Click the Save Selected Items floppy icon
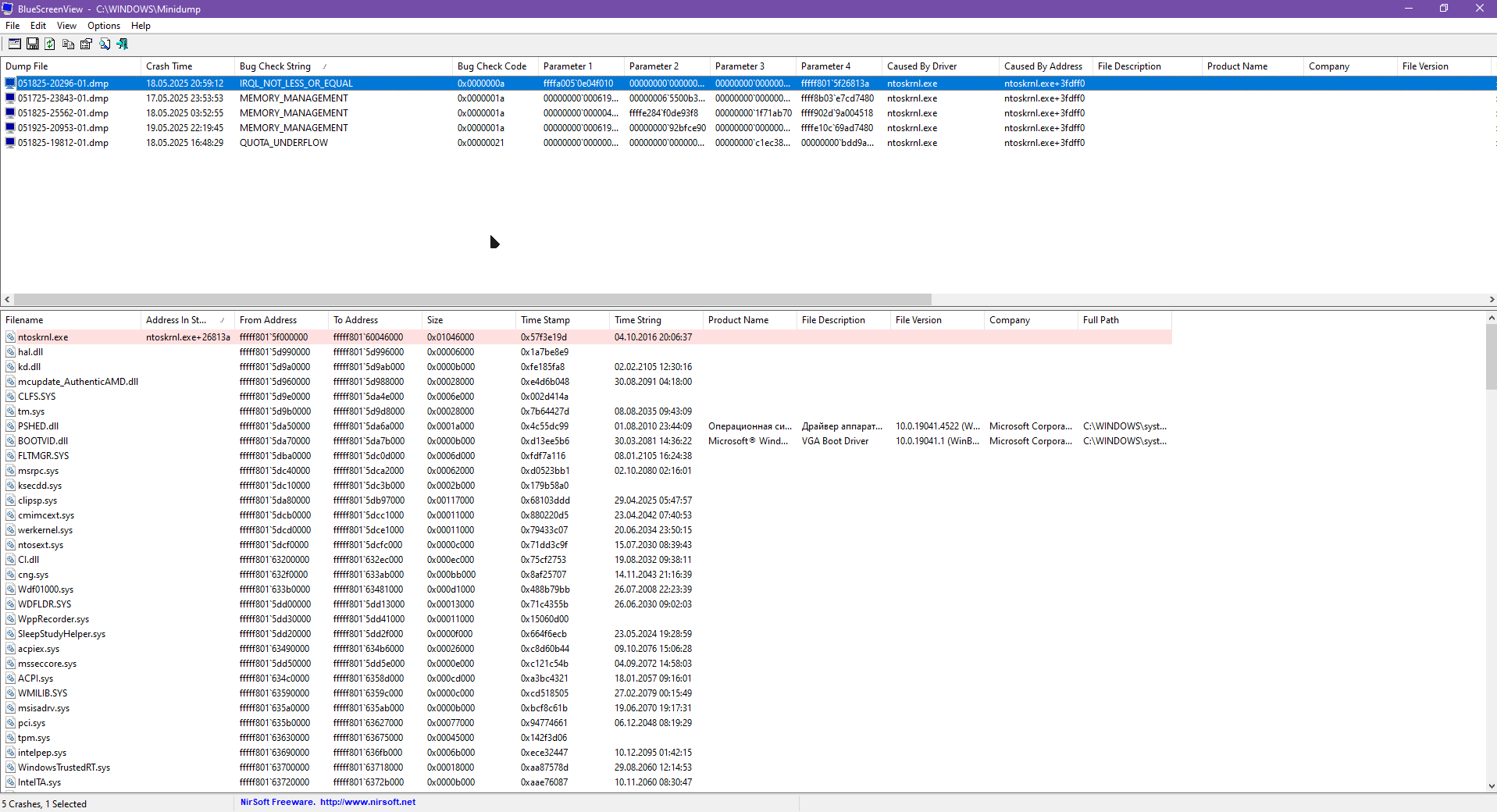The image size is (1497, 812). coord(33,44)
